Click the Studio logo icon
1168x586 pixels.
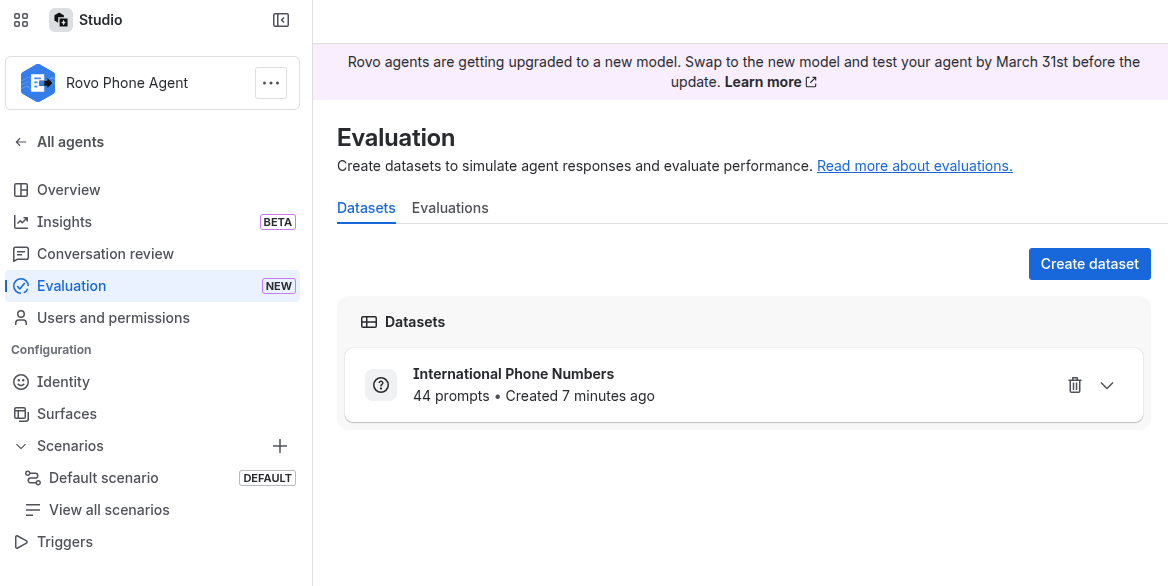[x=61, y=20]
